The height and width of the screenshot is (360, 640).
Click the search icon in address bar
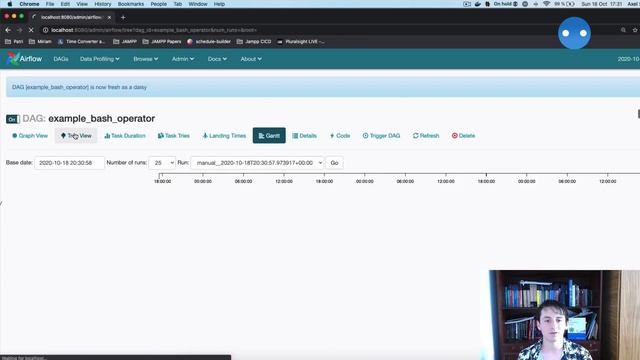(x=623, y=30)
